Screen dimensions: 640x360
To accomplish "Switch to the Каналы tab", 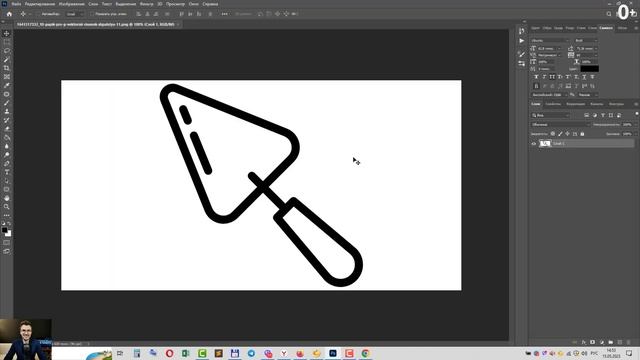I will [596, 104].
